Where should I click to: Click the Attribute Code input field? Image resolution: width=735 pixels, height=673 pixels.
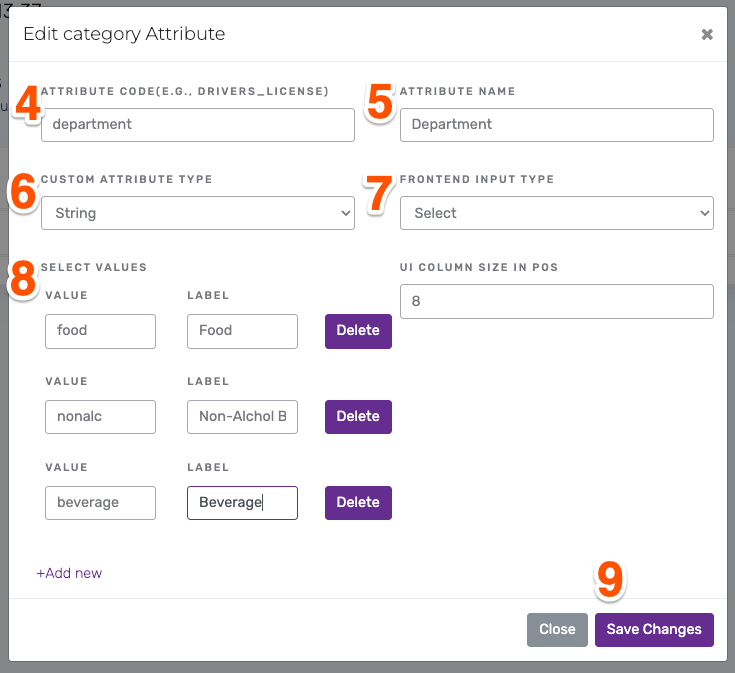click(x=198, y=125)
